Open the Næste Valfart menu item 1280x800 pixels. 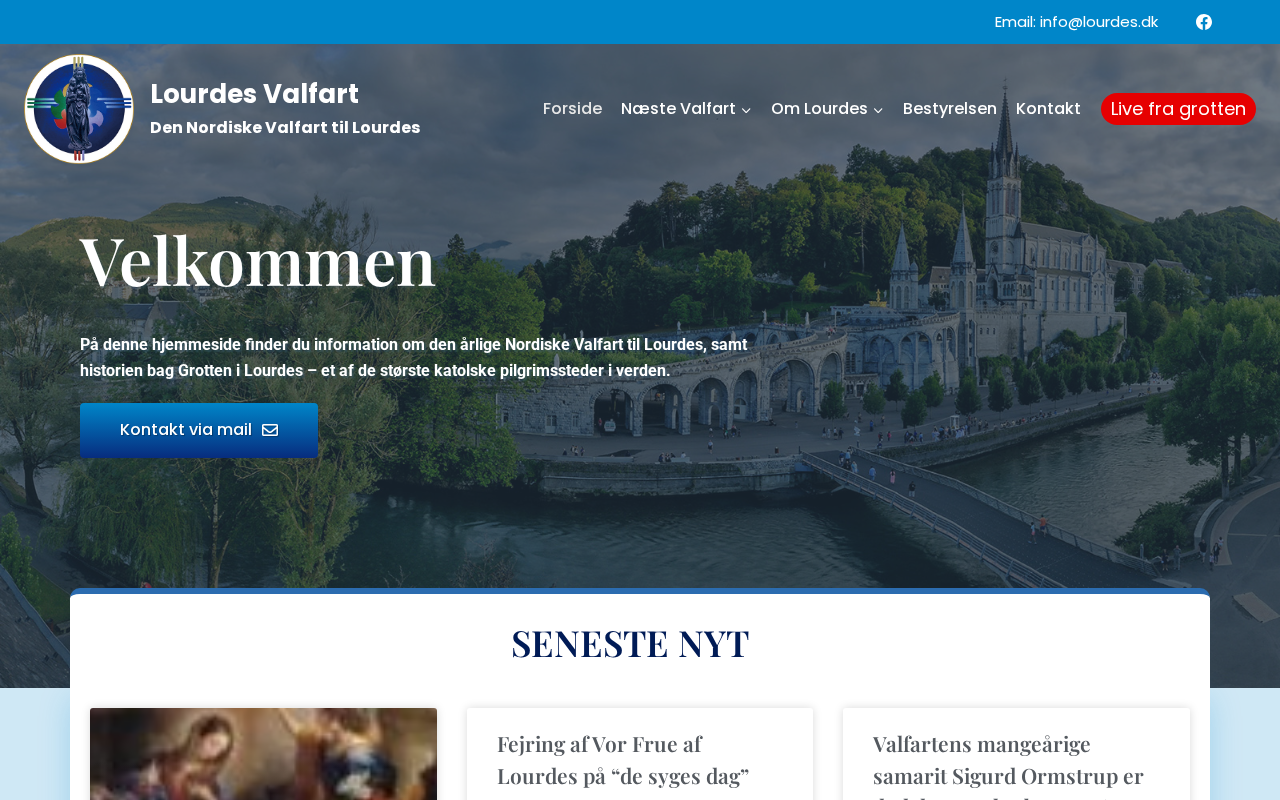[678, 109]
